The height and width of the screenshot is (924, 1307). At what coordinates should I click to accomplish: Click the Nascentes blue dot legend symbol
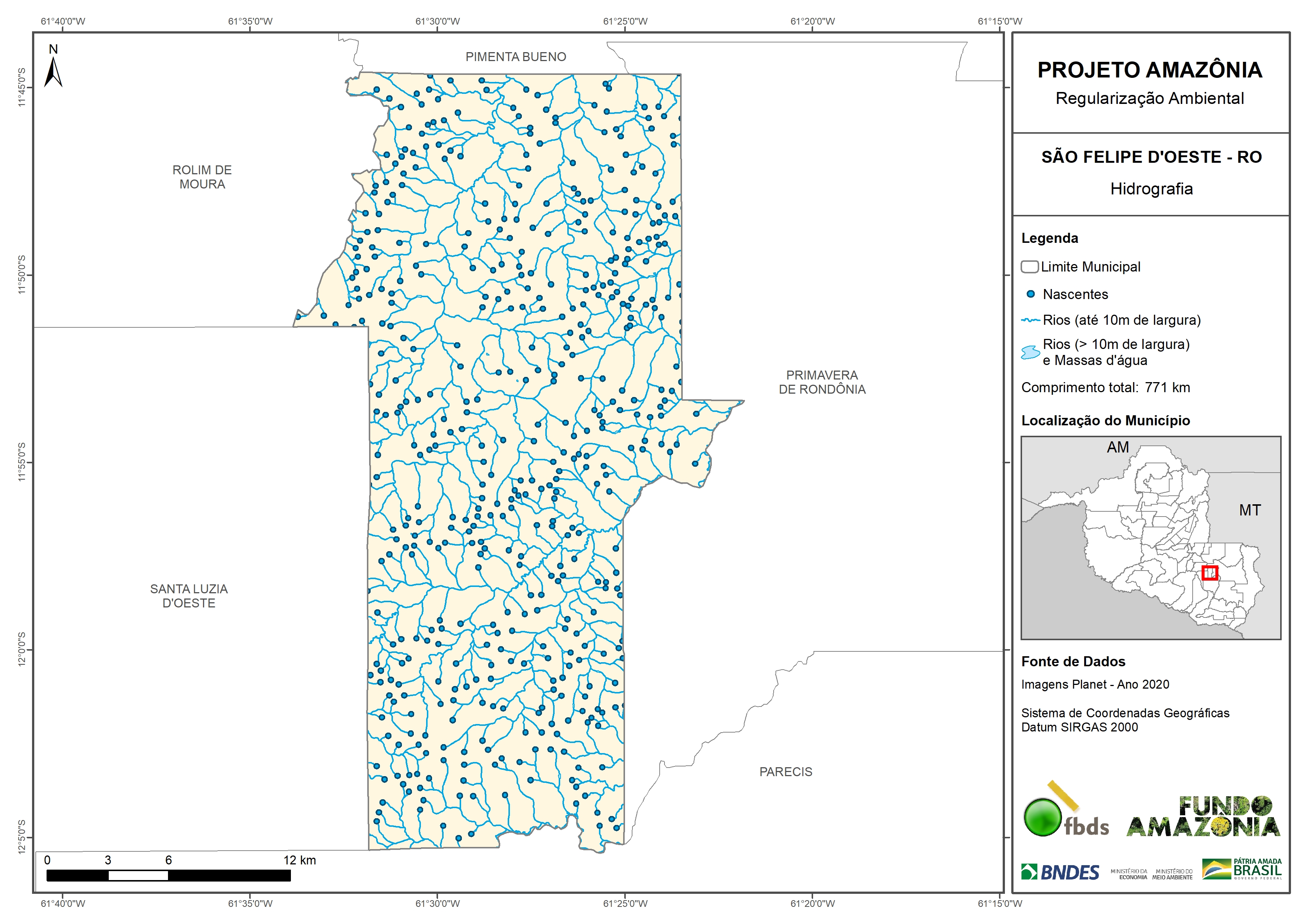[1030, 294]
